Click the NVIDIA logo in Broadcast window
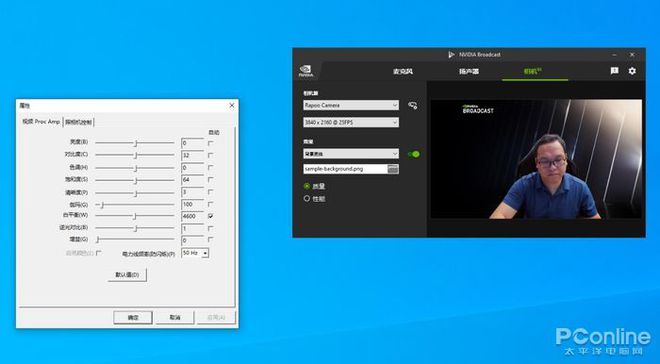The width and height of the screenshot is (660, 364). [306, 71]
